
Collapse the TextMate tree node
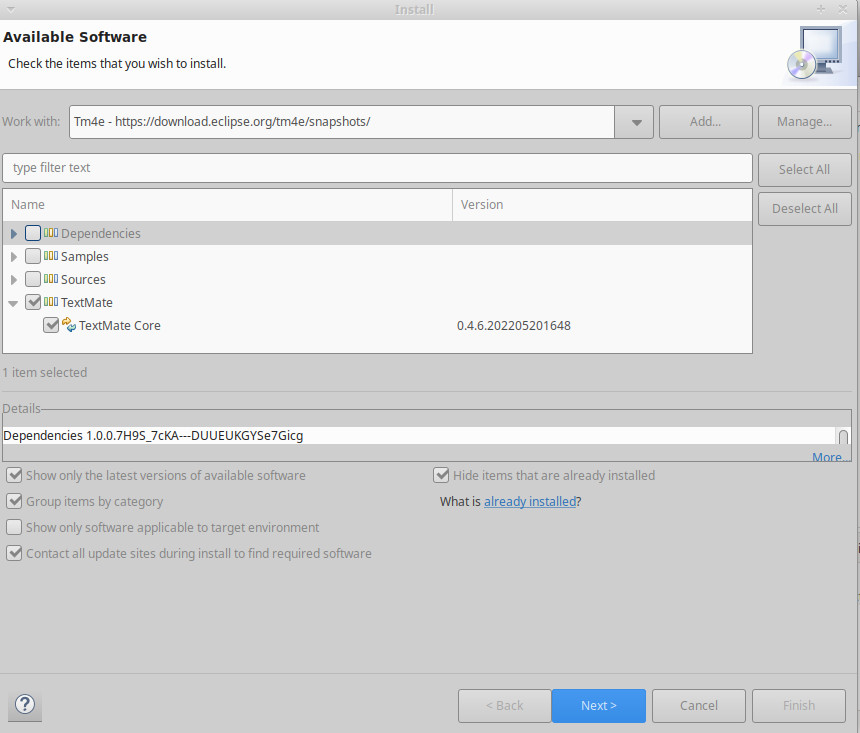[x=13, y=303]
